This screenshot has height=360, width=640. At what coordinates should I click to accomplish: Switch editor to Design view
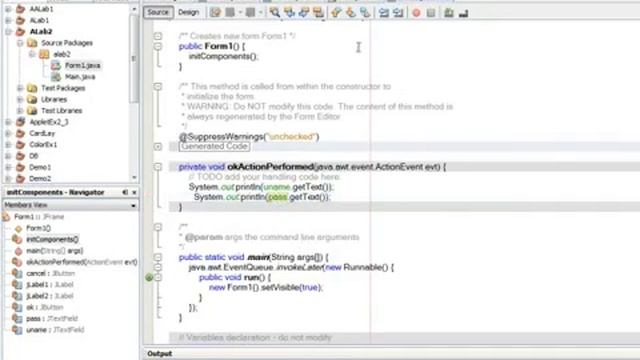(x=189, y=13)
